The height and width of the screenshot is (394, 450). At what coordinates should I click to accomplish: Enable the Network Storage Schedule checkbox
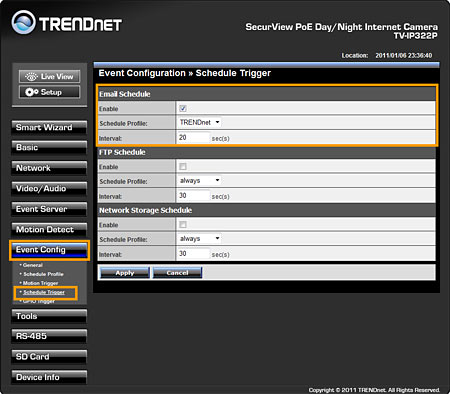pos(183,224)
